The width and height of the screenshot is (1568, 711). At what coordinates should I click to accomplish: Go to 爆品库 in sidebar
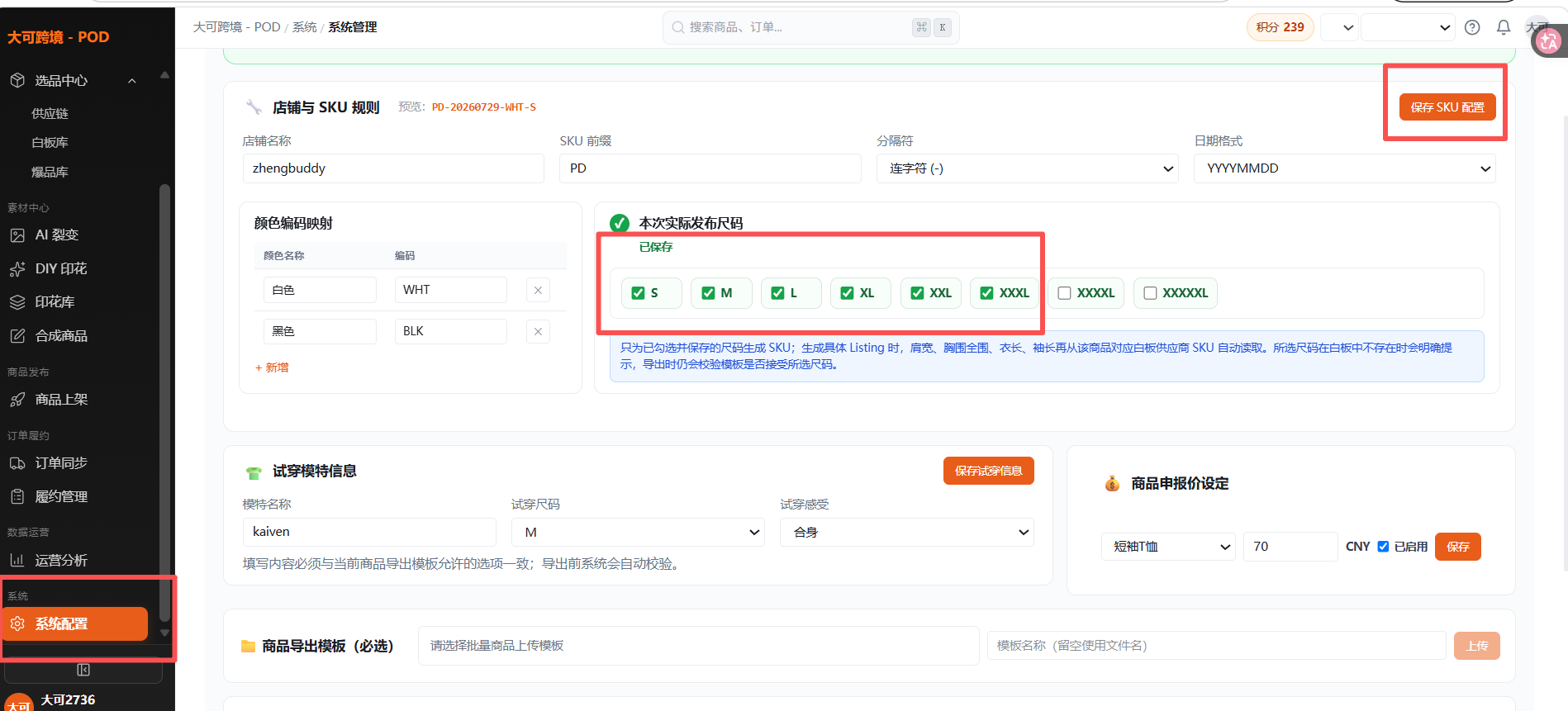click(x=50, y=173)
